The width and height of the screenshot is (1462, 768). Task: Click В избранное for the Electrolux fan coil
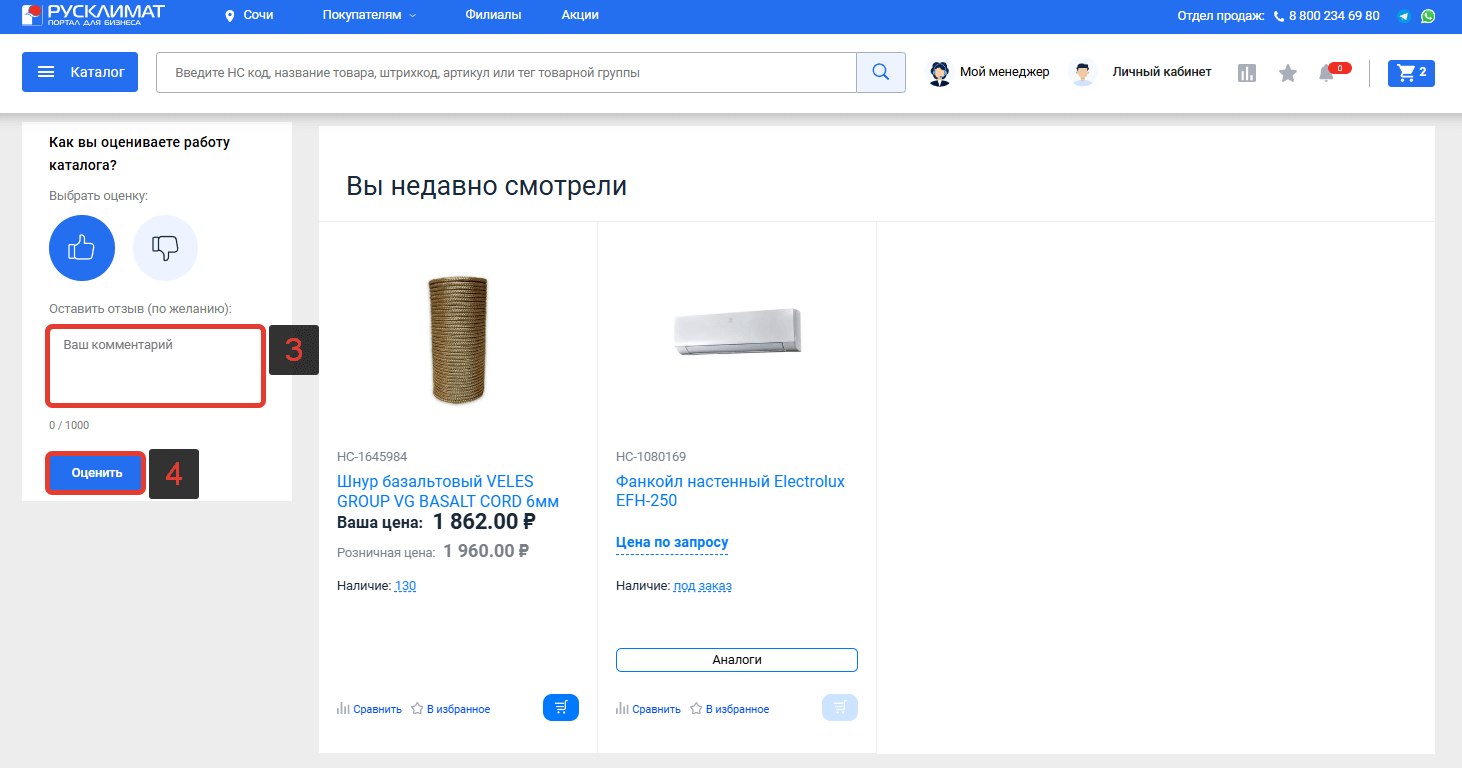(x=729, y=709)
